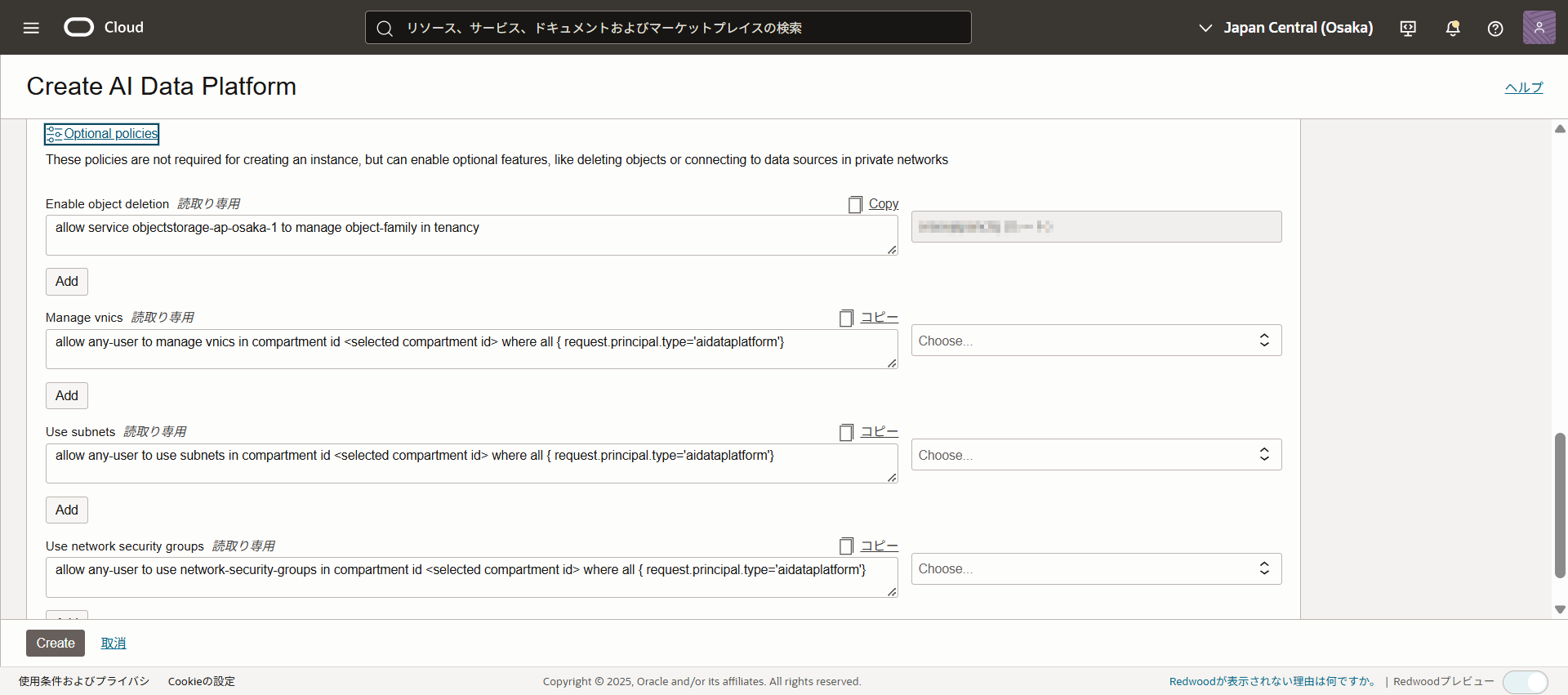Click the Optional policies filter icon
Viewport: 1568px width, 695px height.
click(x=54, y=134)
